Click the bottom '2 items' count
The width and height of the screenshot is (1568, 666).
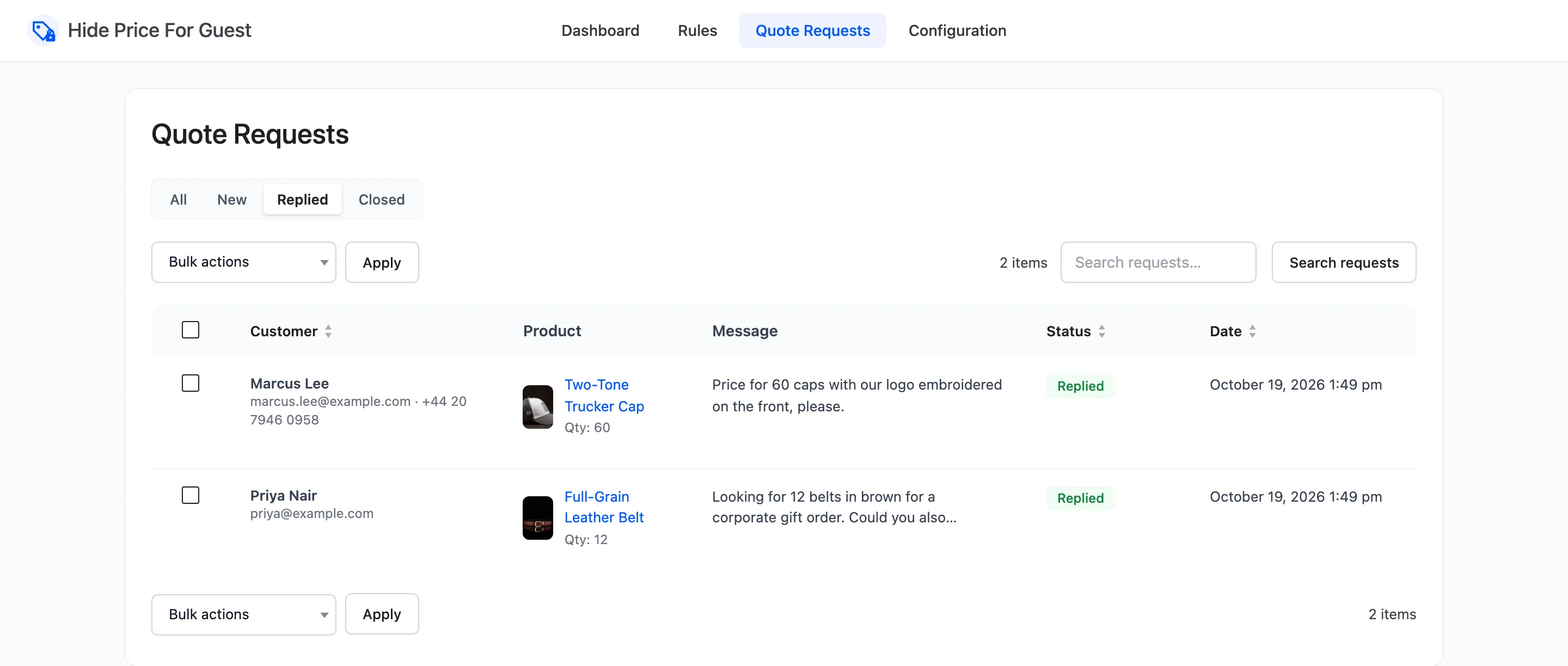[x=1392, y=614]
